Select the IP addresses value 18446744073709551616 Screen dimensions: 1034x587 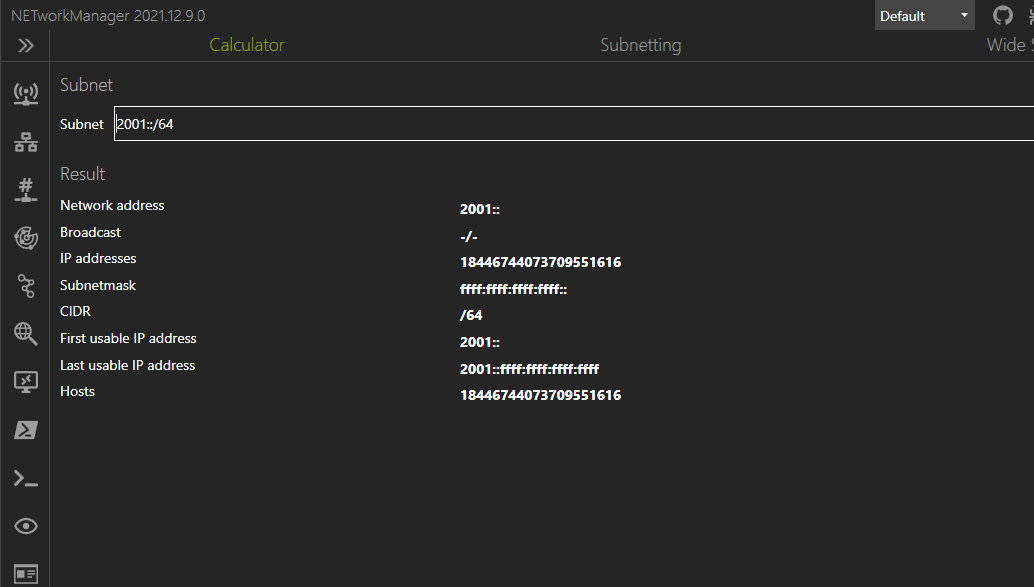(x=540, y=262)
